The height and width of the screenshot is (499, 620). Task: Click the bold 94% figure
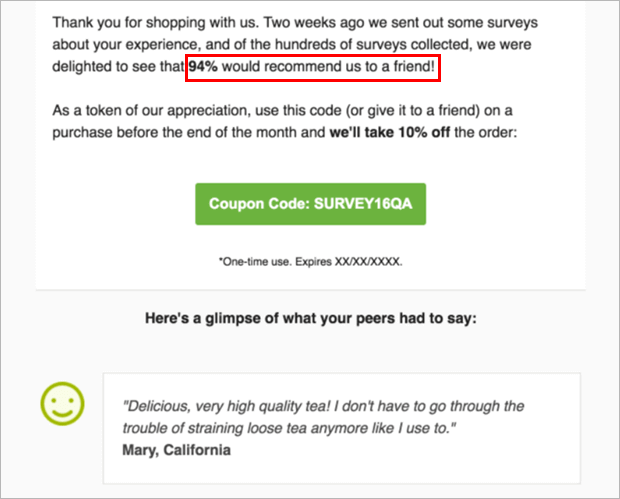[x=203, y=66]
